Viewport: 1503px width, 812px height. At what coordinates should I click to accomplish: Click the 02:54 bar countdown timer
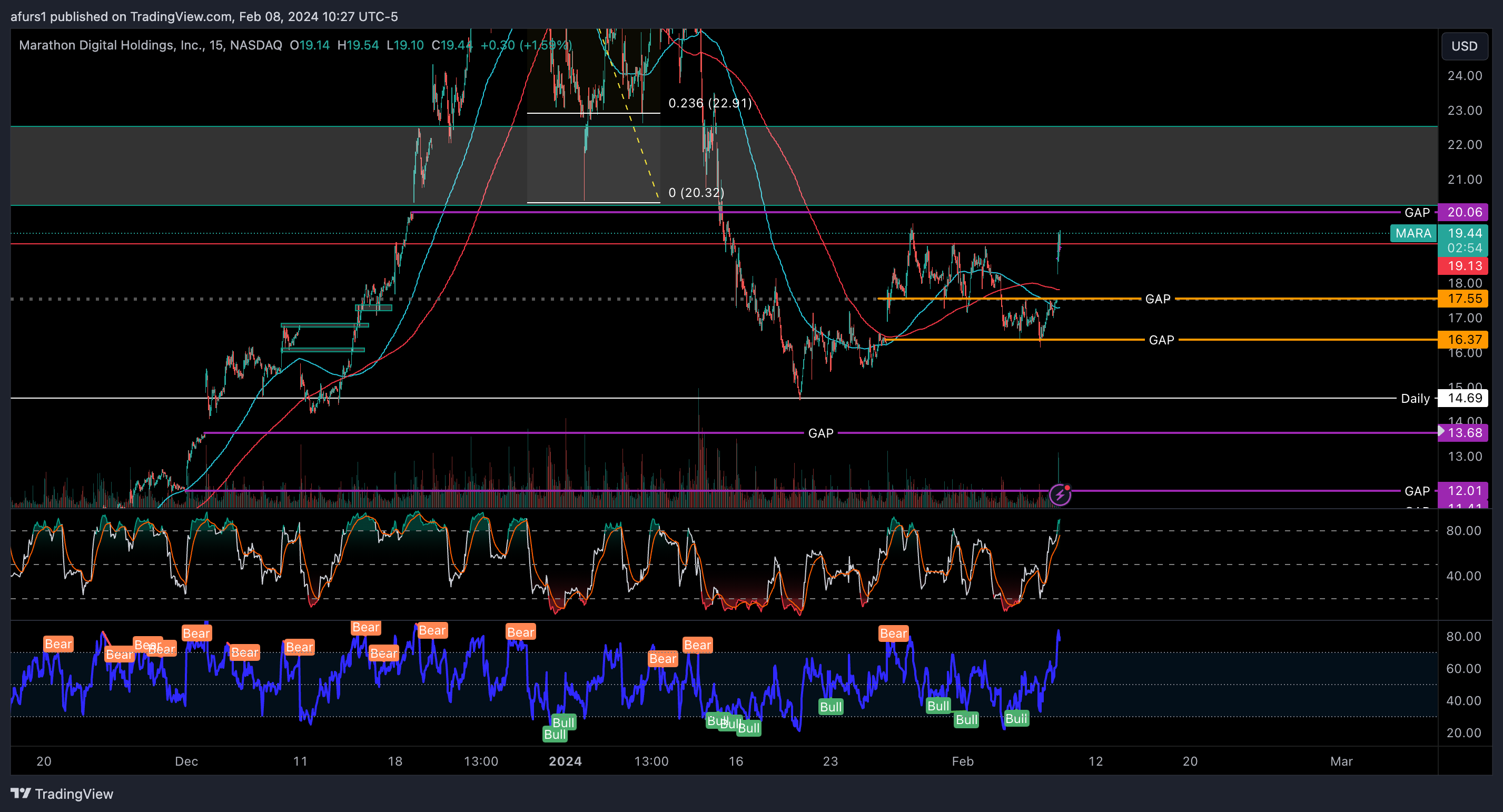(x=1465, y=248)
